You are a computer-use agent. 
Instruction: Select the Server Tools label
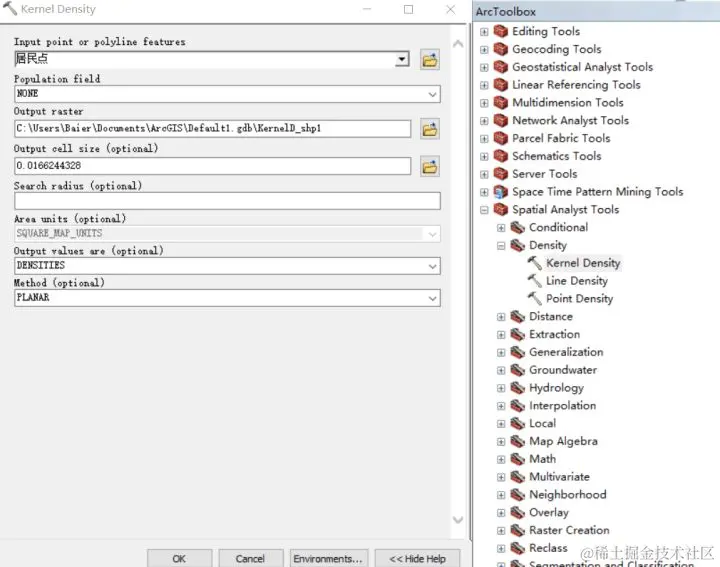coord(545,174)
